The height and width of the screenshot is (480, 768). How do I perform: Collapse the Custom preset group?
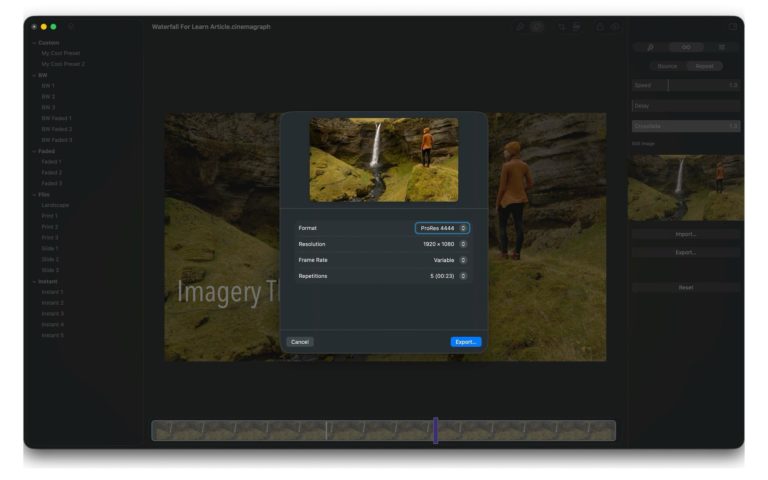34,43
